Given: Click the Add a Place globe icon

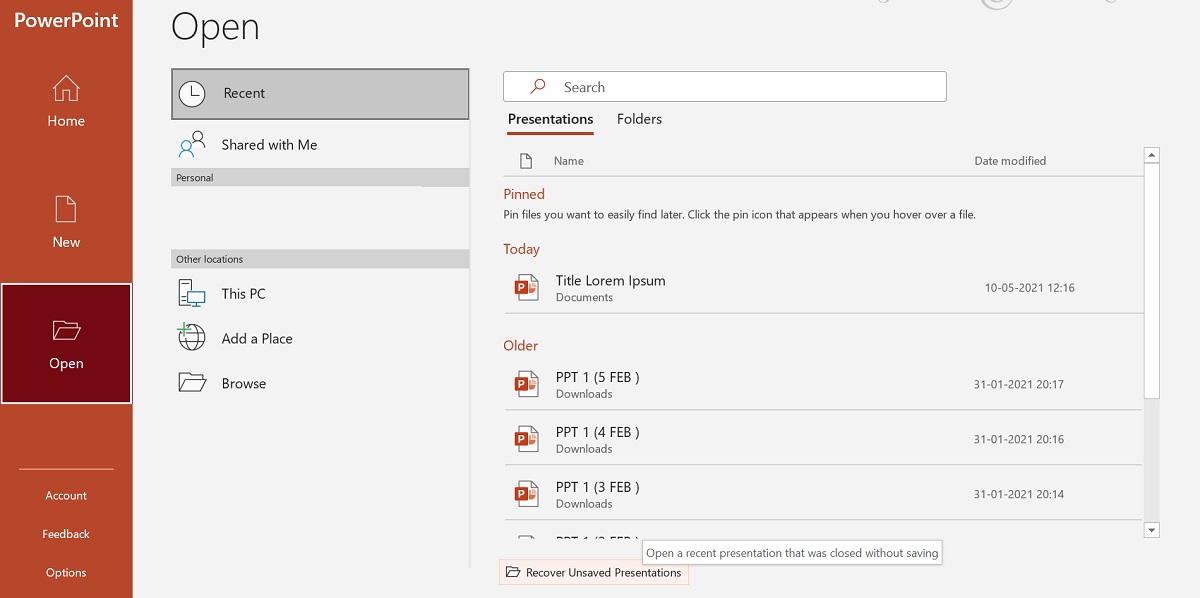Looking at the screenshot, I should pos(190,338).
